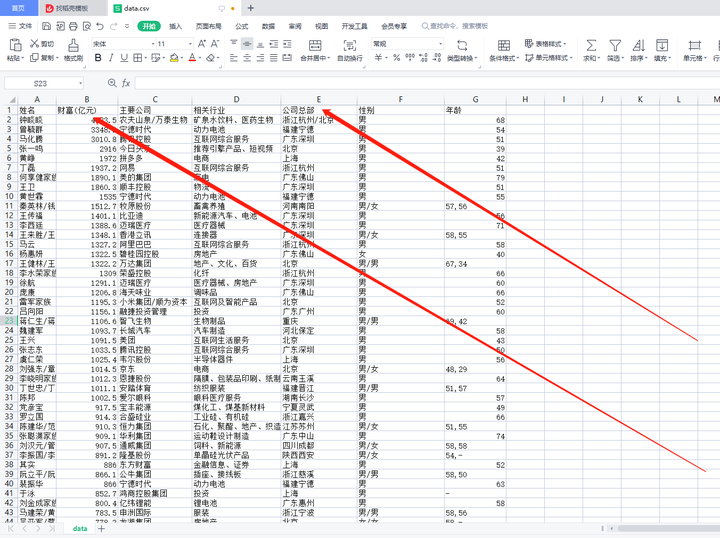This screenshot has height=538, width=720.
Task: Toggle italic formatting
Action: [111, 58]
